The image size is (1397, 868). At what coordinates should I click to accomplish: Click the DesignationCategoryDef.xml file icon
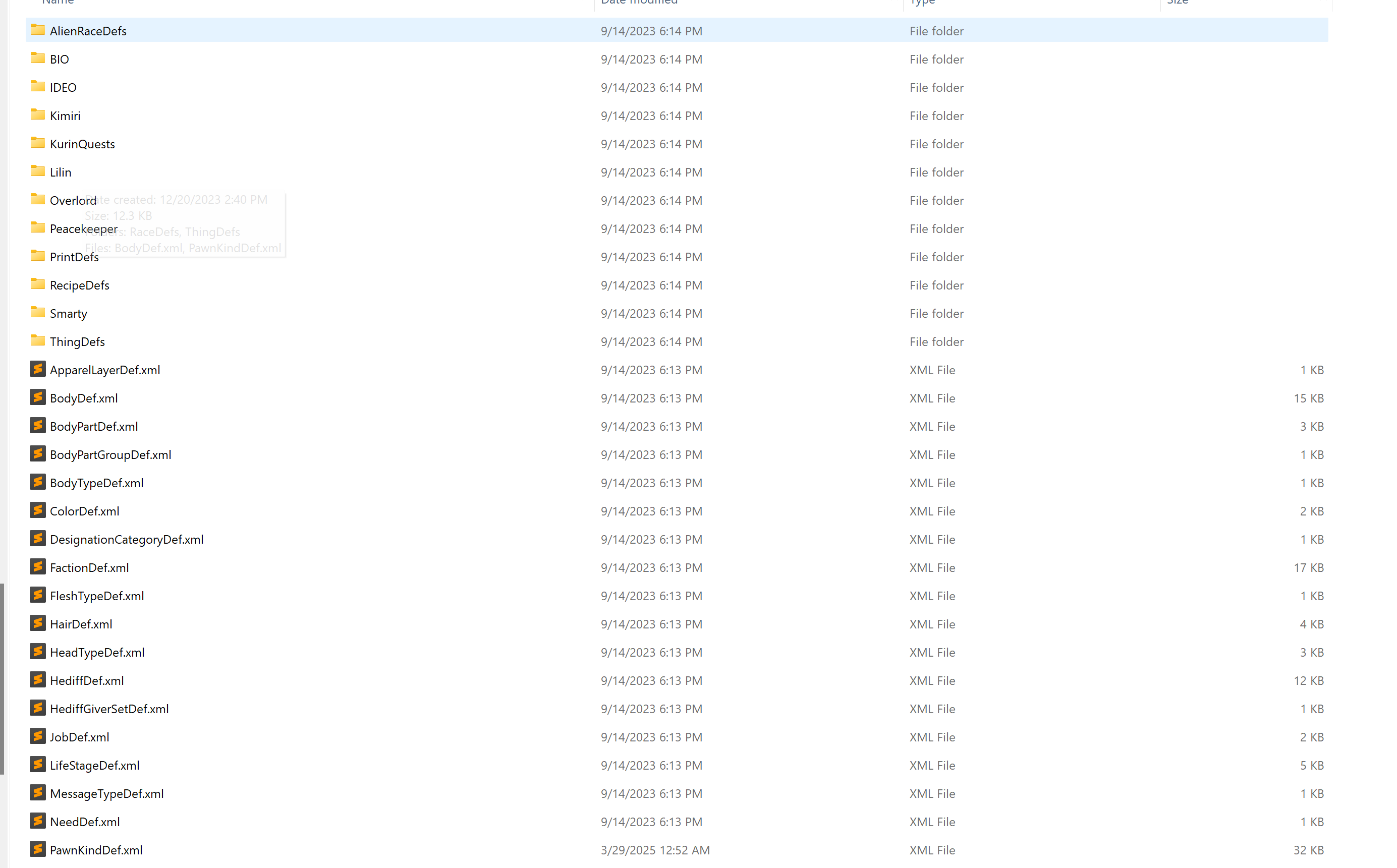[38, 539]
